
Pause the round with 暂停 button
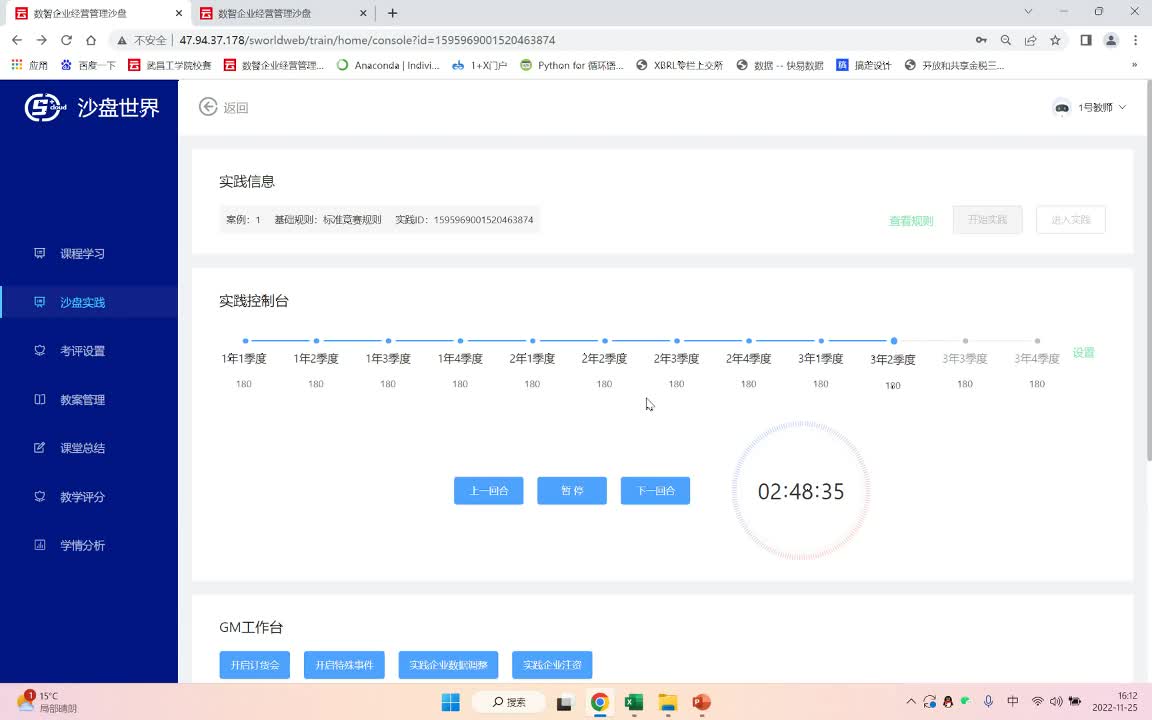point(572,491)
